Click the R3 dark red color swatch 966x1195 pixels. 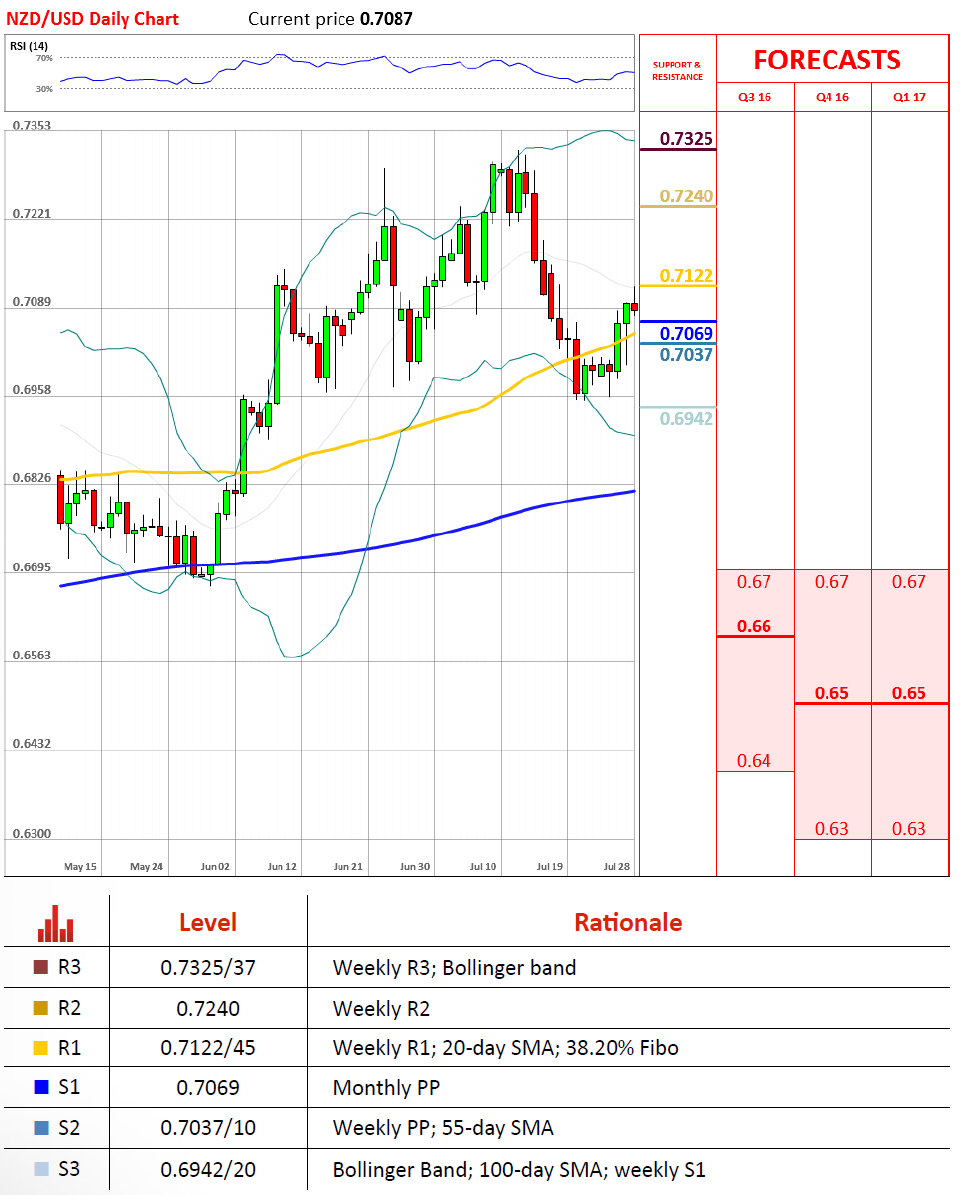tap(41, 967)
